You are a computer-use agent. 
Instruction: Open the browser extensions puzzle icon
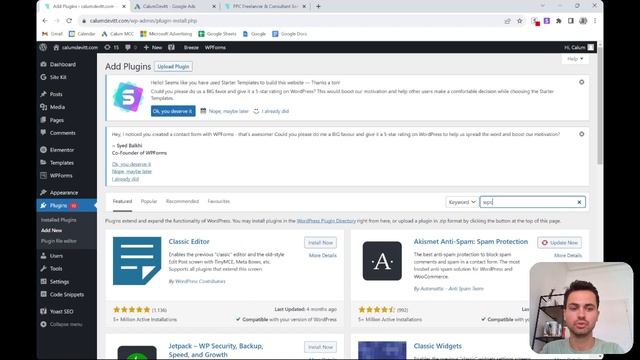[558, 21]
